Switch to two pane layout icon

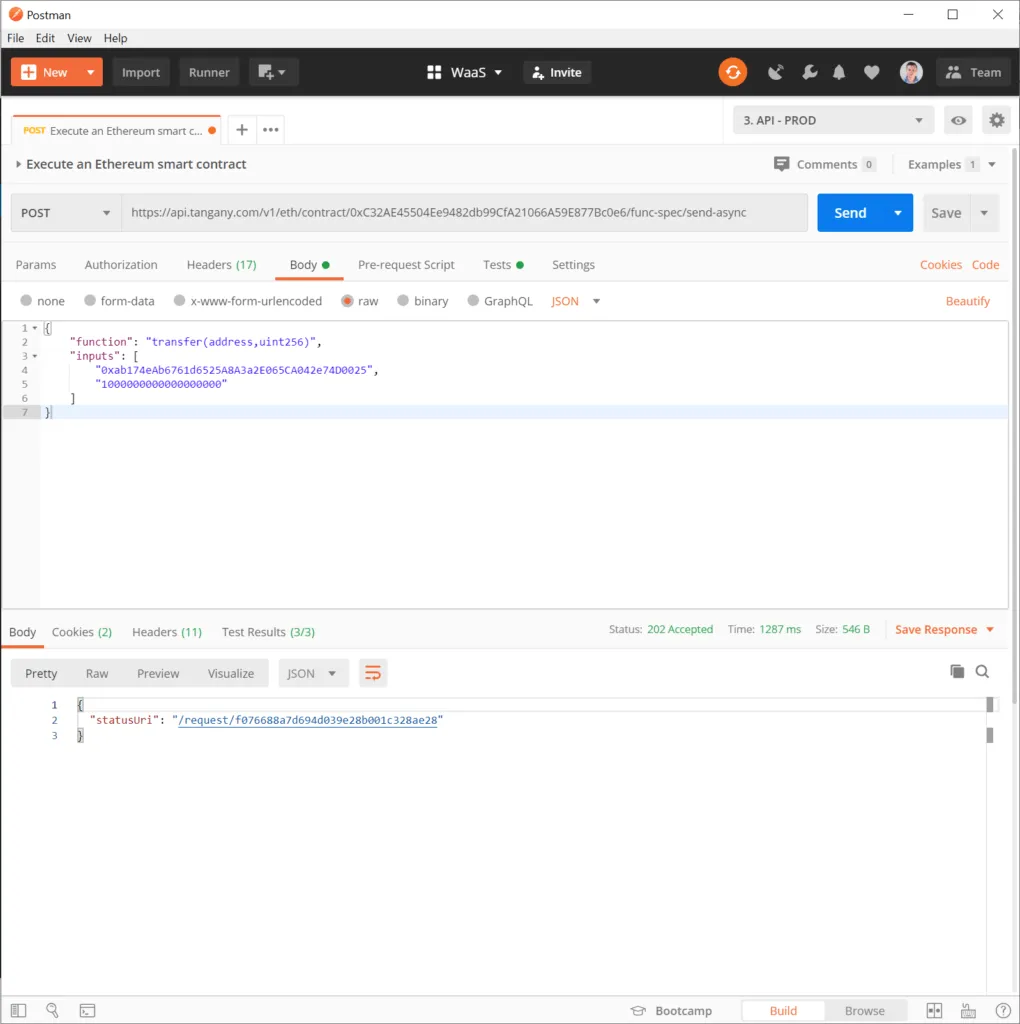coord(934,1010)
